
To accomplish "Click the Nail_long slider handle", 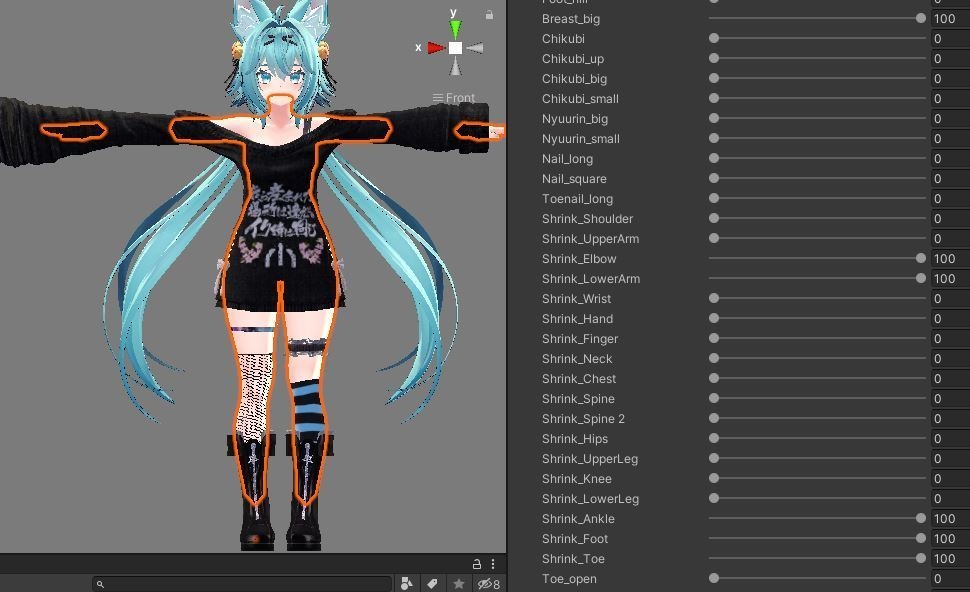I will (x=714, y=158).
